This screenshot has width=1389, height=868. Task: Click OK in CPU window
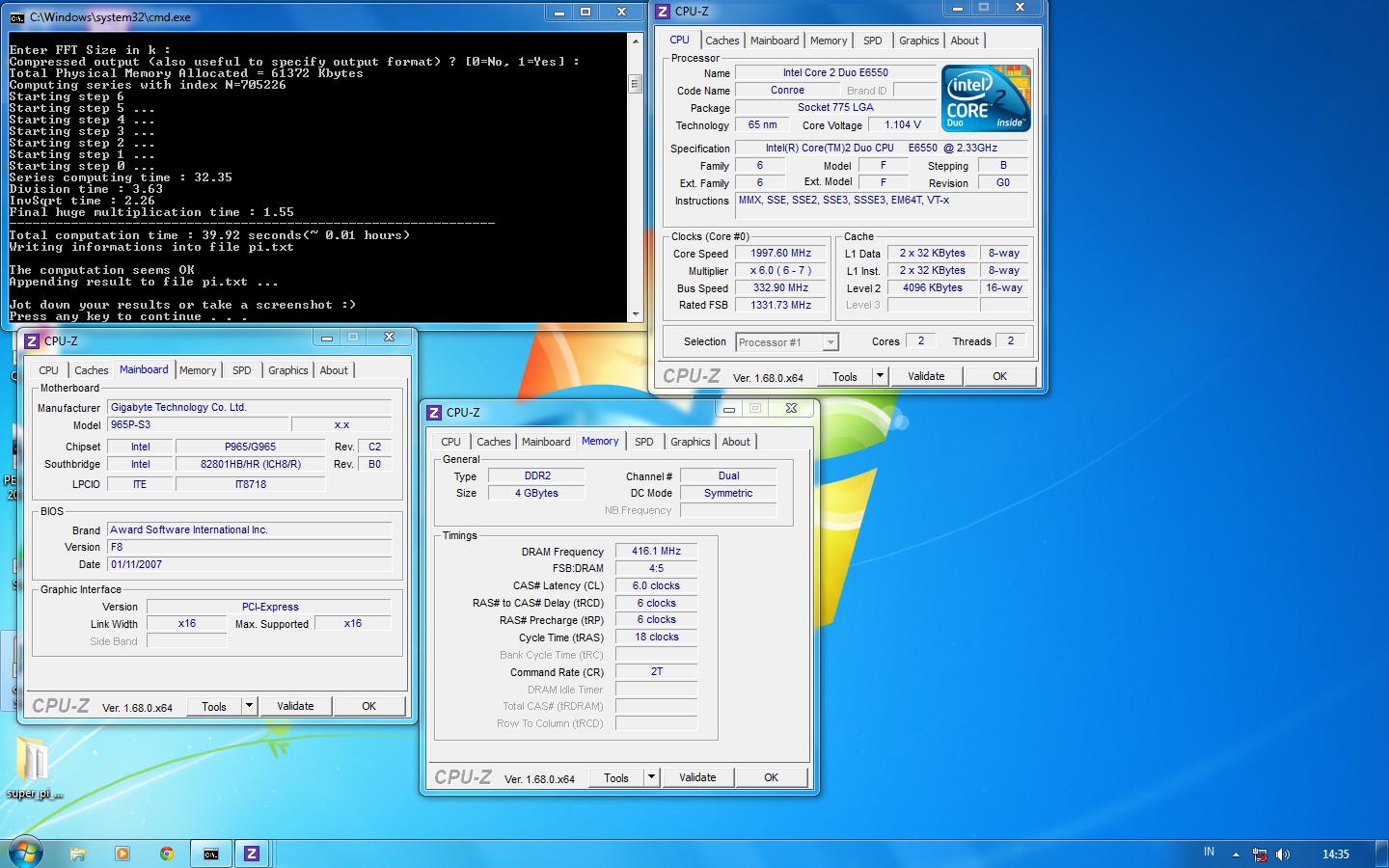1000,376
